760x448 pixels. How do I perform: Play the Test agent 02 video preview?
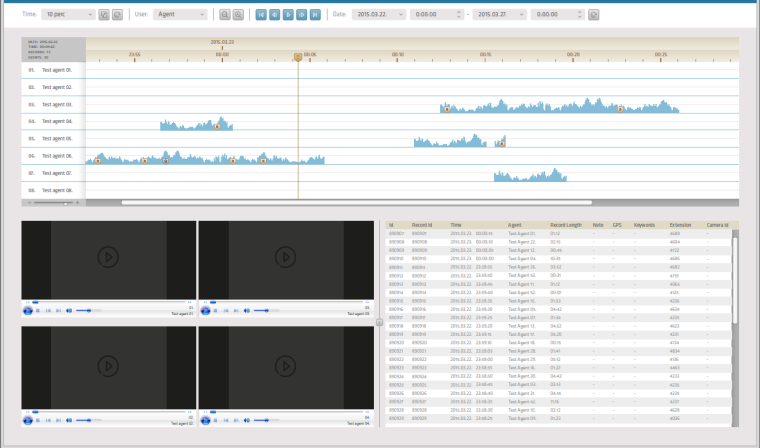108,366
